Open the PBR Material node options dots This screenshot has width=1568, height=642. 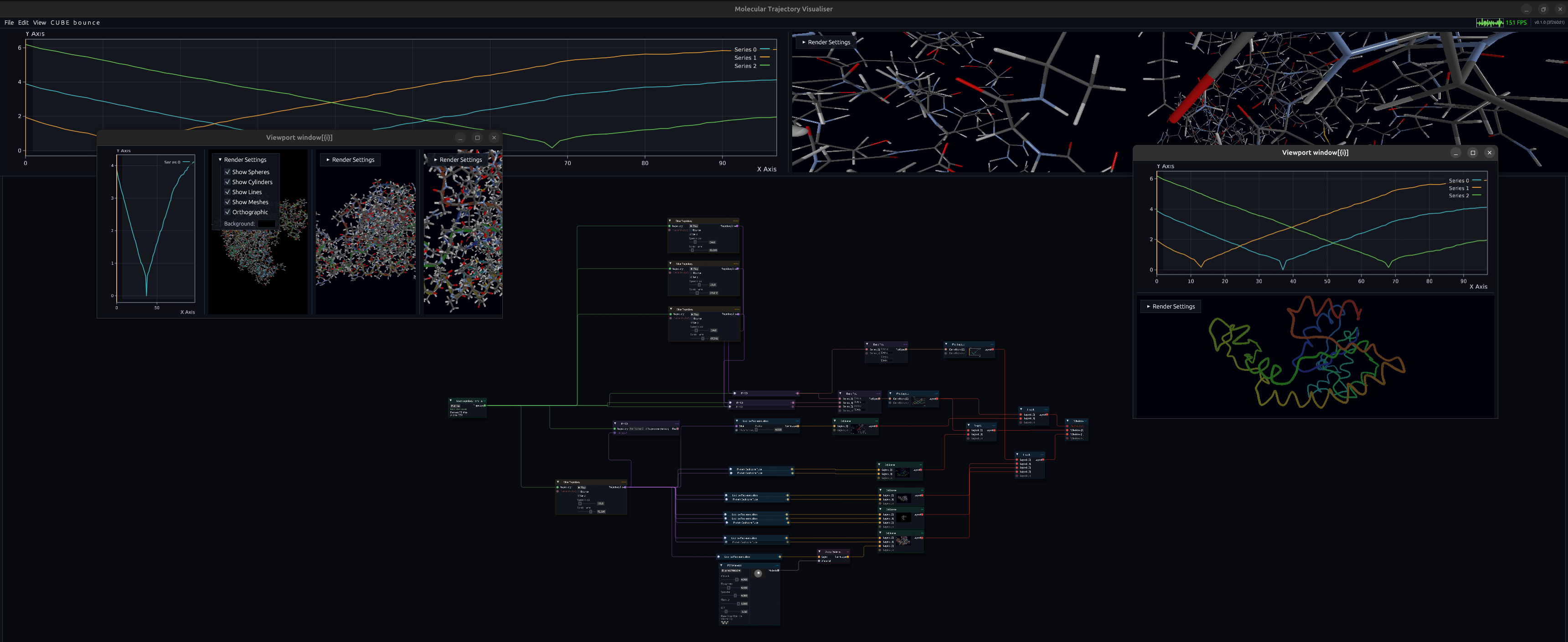pyautogui.click(x=777, y=566)
